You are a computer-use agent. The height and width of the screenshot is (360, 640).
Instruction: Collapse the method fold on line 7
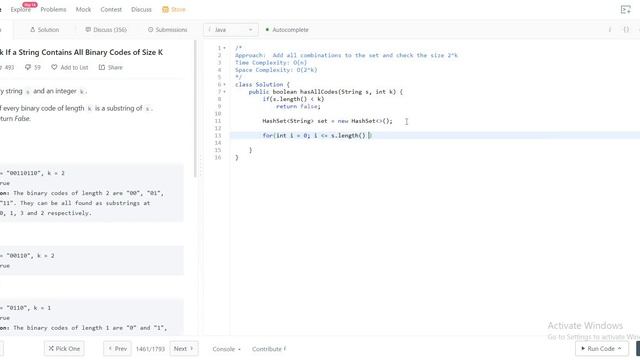pyautogui.click(x=224, y=92)
